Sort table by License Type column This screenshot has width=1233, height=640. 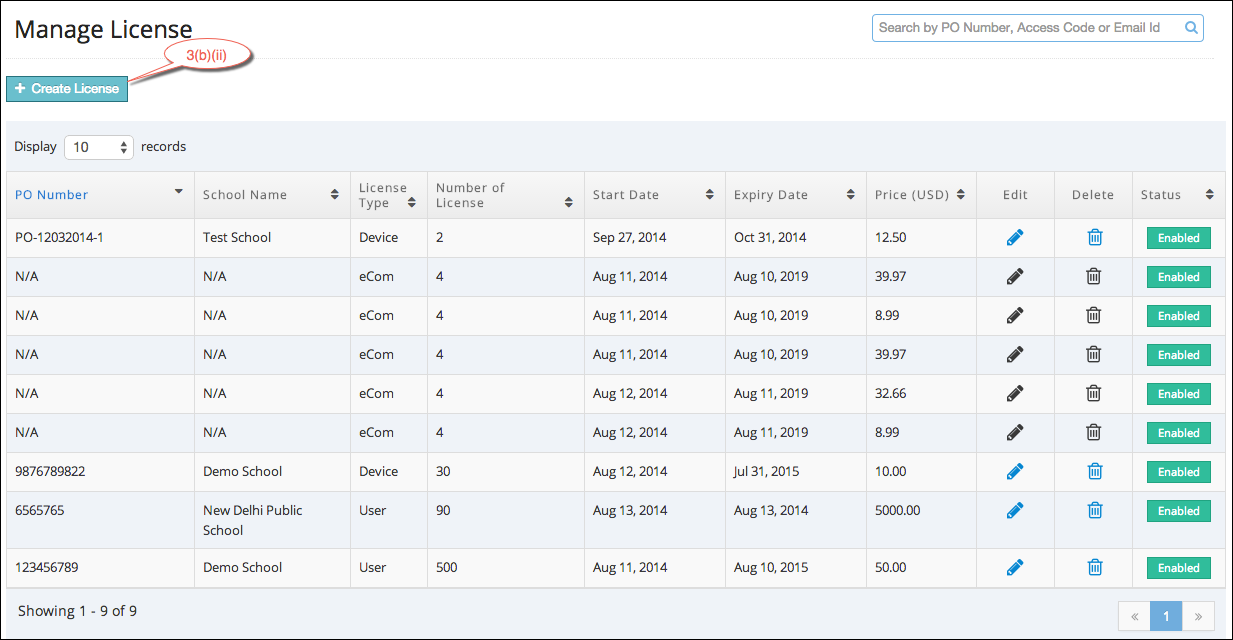[x=389, y=195]
